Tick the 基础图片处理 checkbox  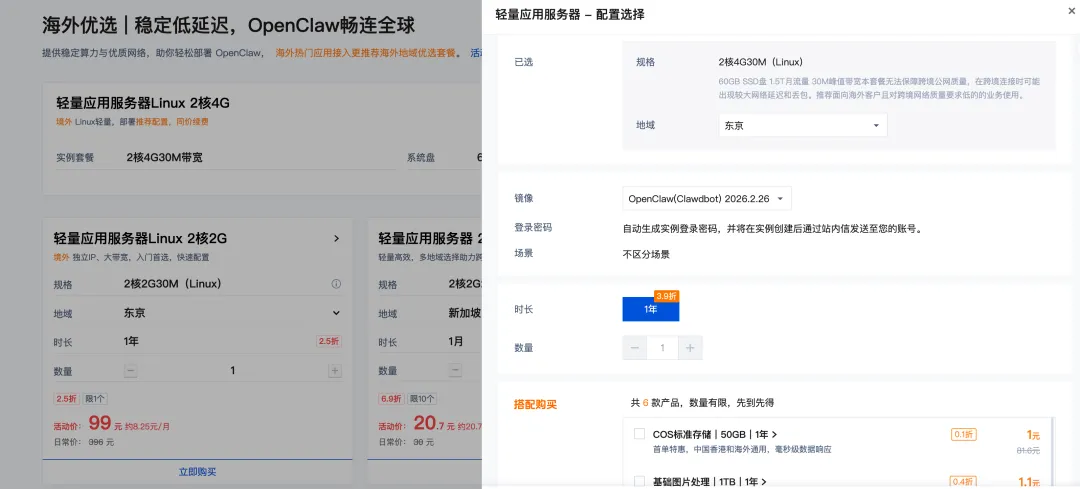coord(639,481)
